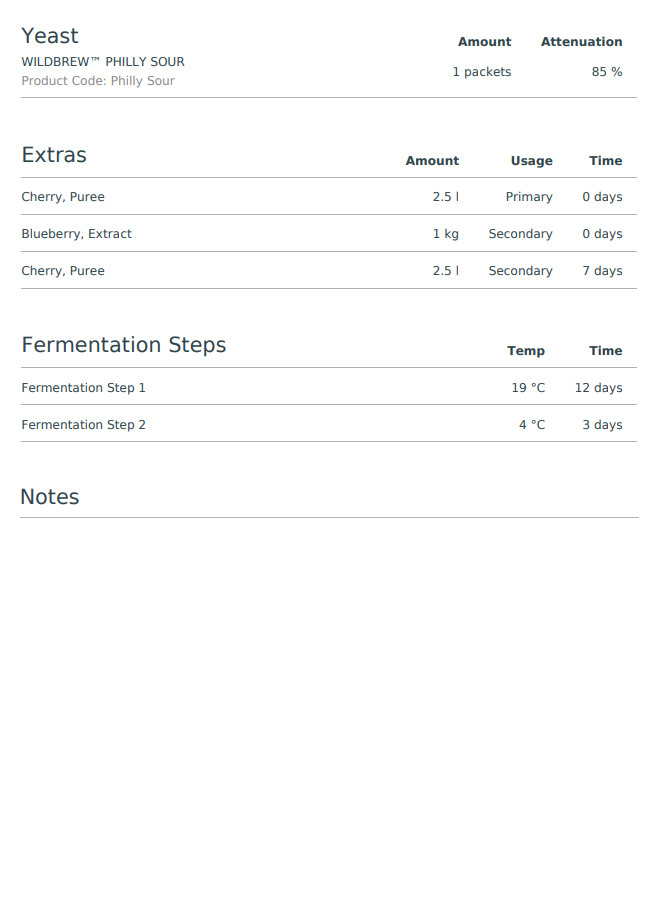The image size is (658, 904).
Task: Click the Notes section heading
Action: pos(50,496)
